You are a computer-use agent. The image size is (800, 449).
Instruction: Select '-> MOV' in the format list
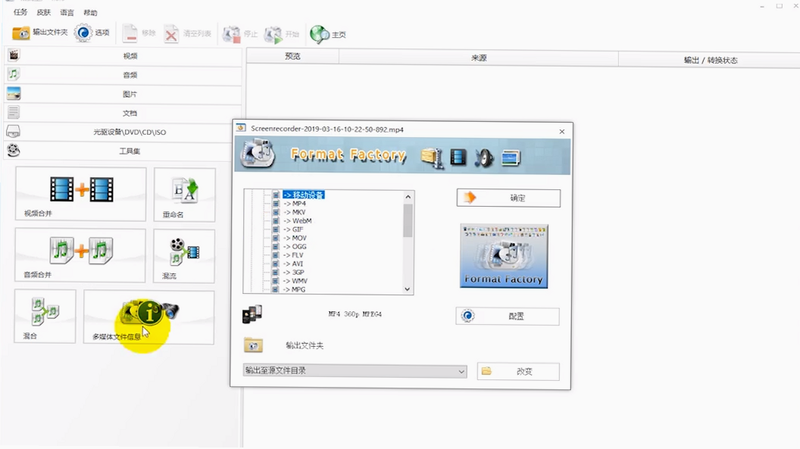tap(295, 238)
